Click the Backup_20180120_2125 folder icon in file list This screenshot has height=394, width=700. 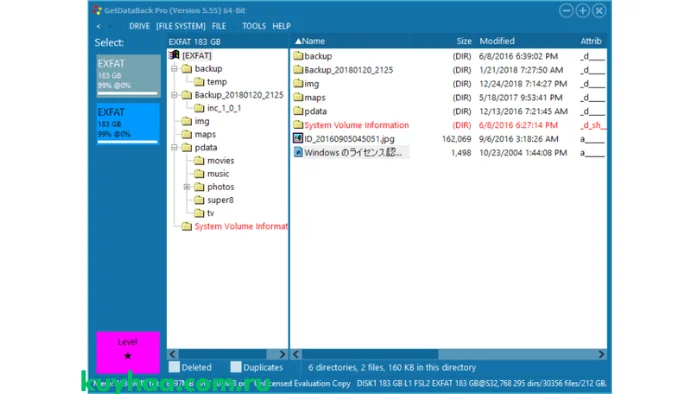coord(298,70)
